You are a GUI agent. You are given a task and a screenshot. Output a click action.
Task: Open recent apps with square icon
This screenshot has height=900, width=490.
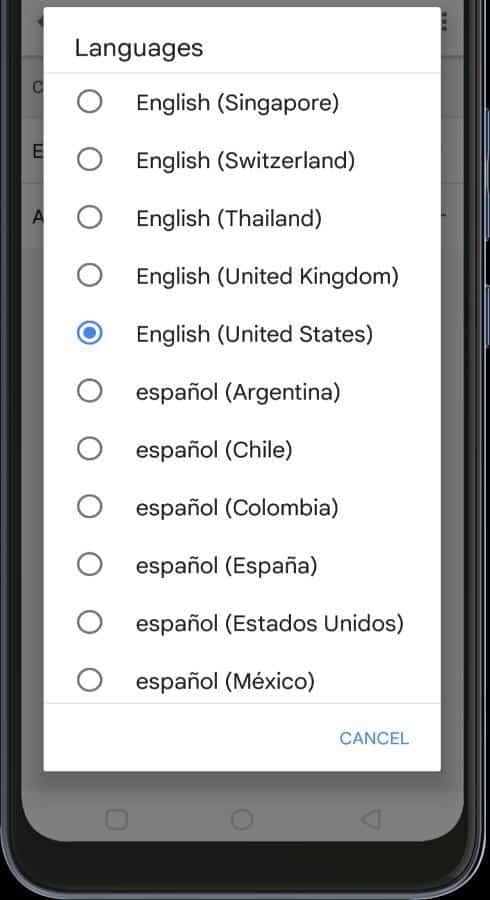[x=116, y=819]
